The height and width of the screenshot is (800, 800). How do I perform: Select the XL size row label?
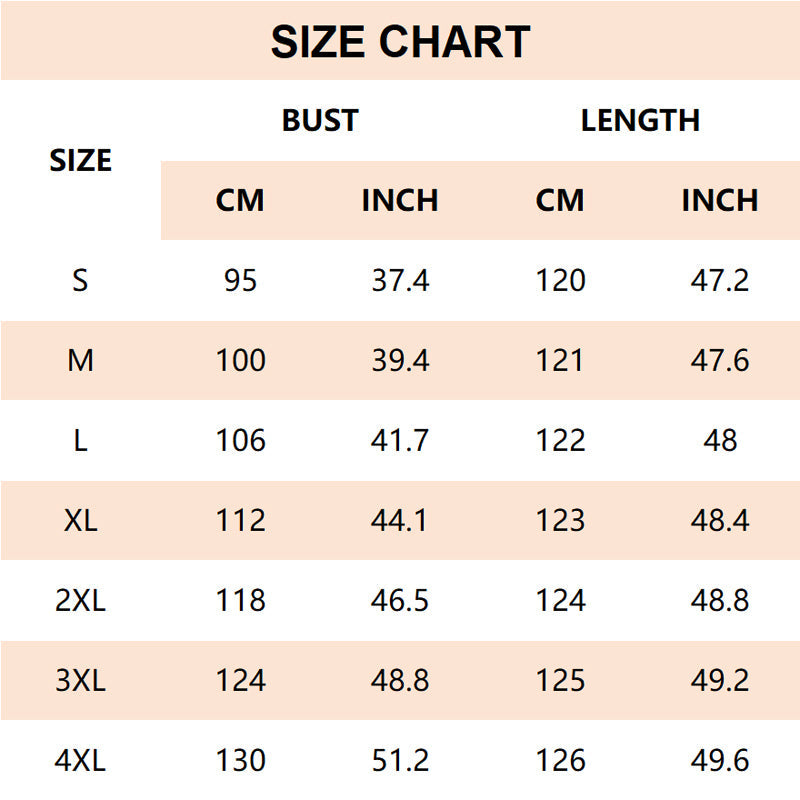tap(81, 520)
